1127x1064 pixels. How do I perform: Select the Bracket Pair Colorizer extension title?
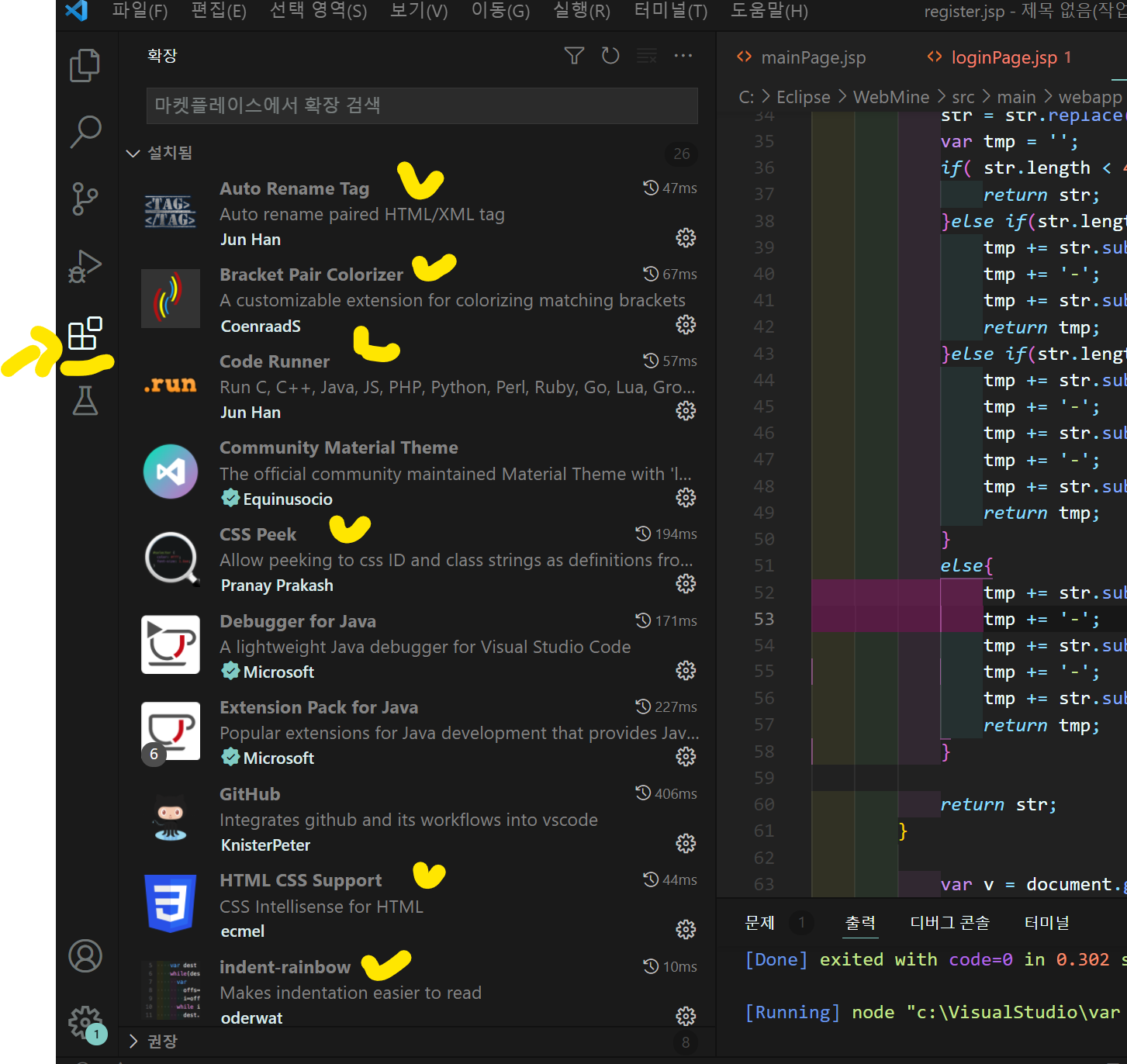pos(312,275)
